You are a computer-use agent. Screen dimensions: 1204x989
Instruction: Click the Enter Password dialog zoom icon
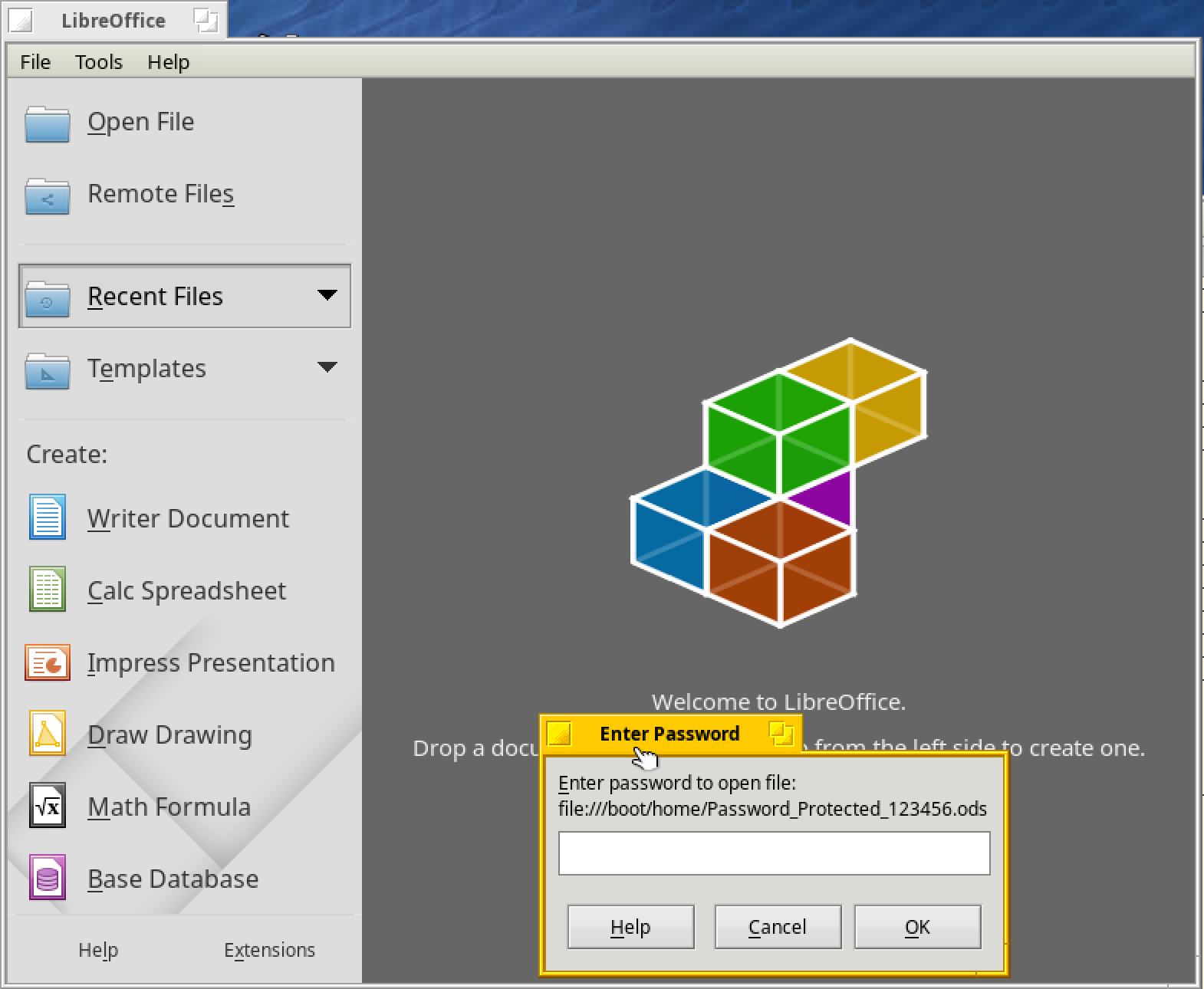781,734
